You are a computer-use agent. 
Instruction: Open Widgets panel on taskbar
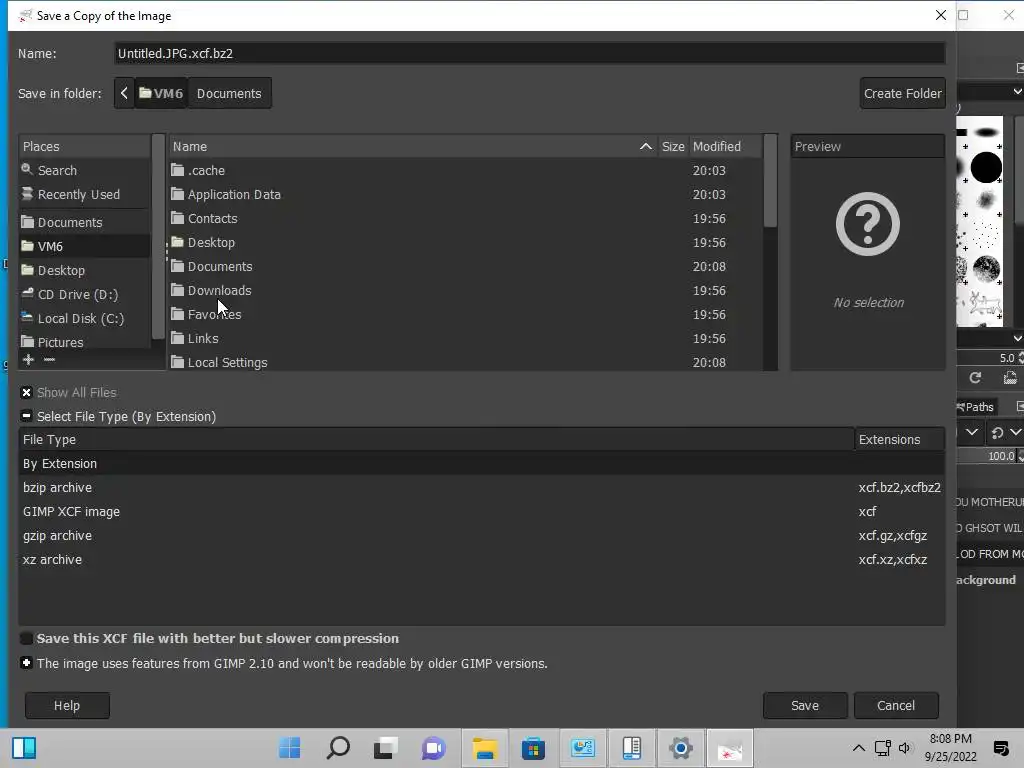click(24, 748)
